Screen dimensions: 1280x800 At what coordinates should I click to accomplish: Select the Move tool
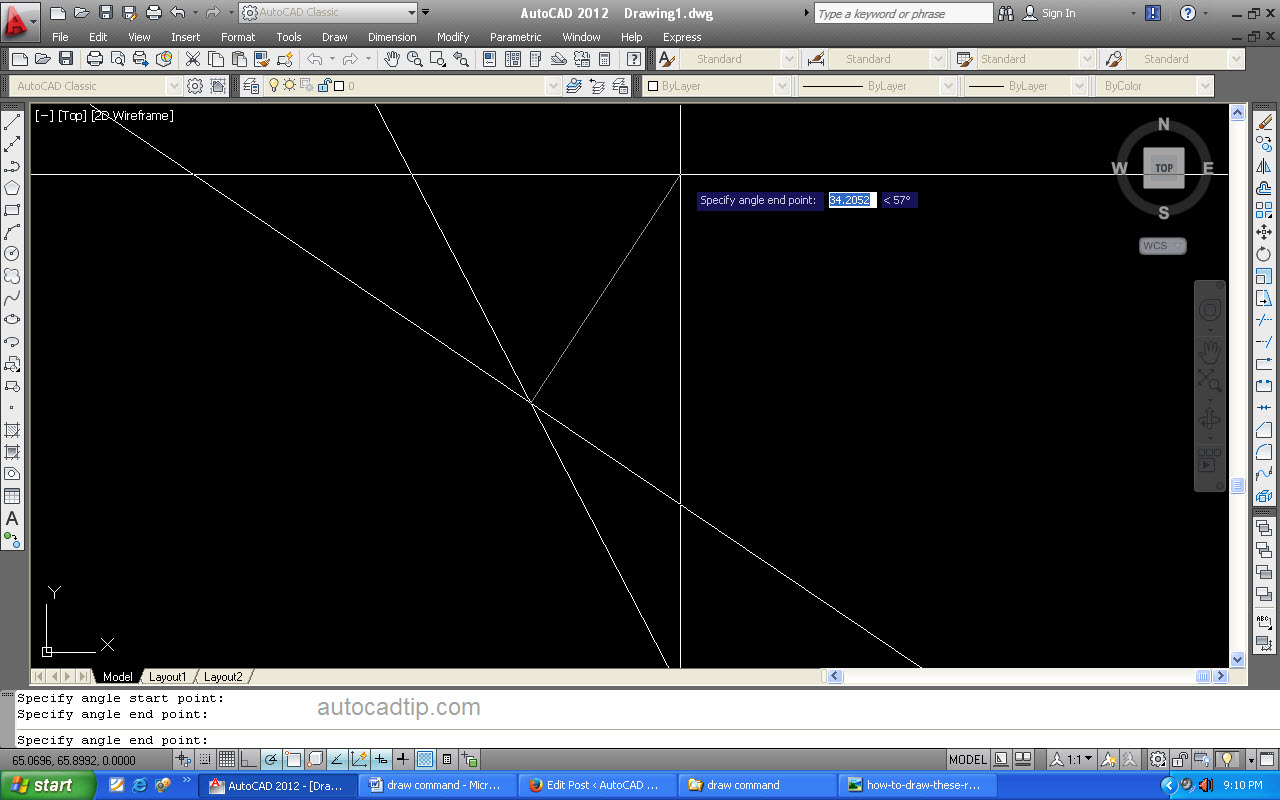pyautogui.click(x=1264, y=232)
